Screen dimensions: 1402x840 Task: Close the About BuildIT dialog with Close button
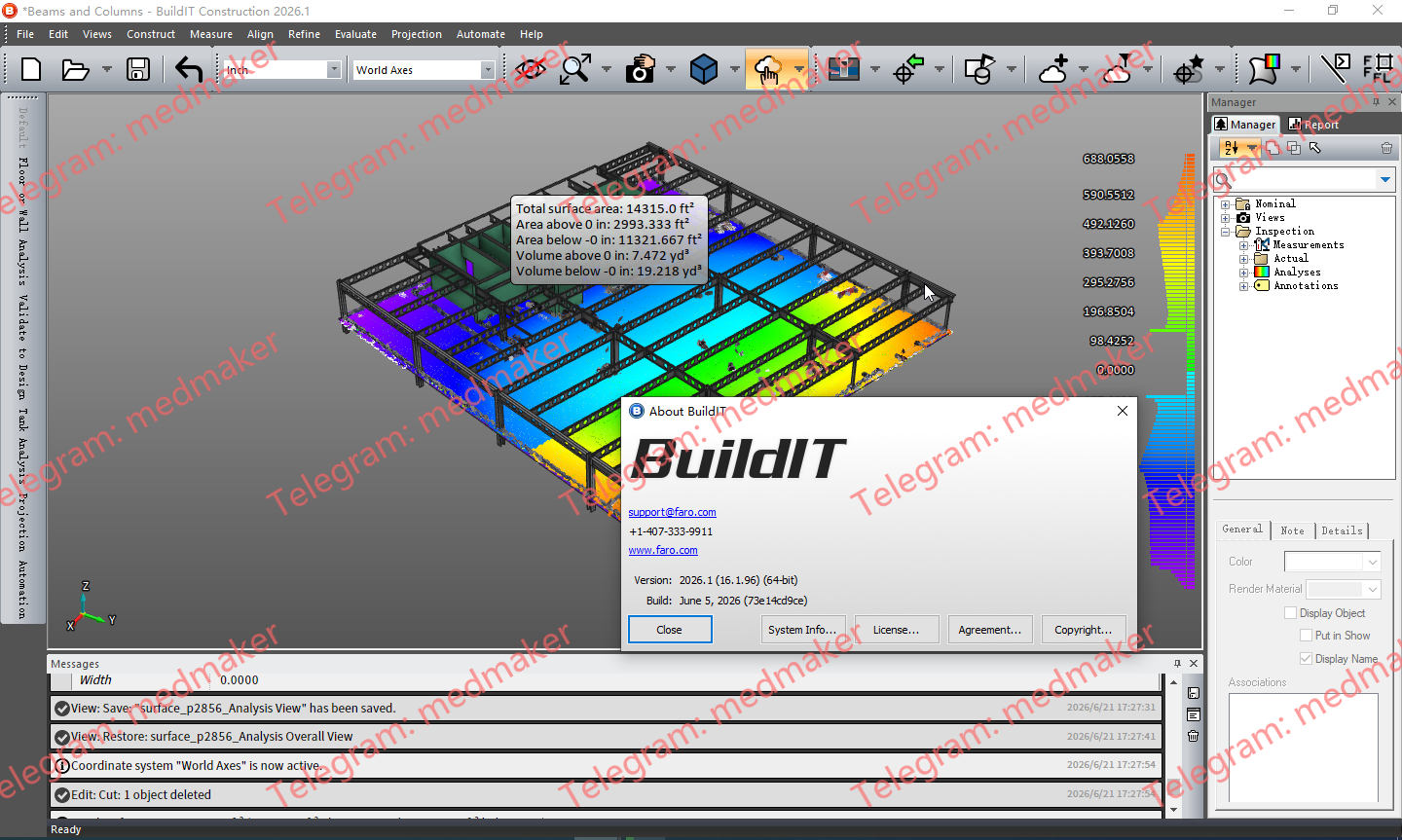coord(670,630)
